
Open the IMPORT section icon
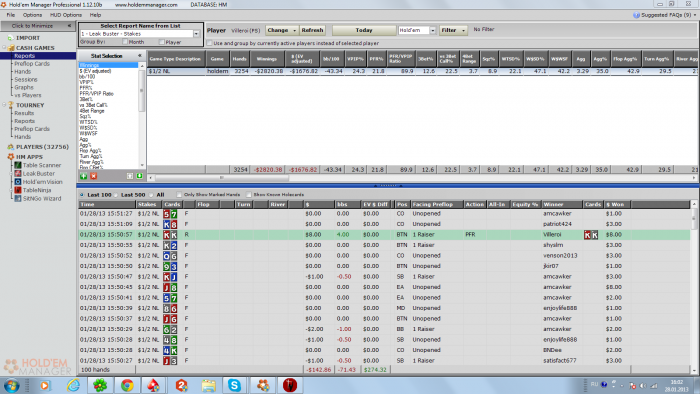(10, 38)
